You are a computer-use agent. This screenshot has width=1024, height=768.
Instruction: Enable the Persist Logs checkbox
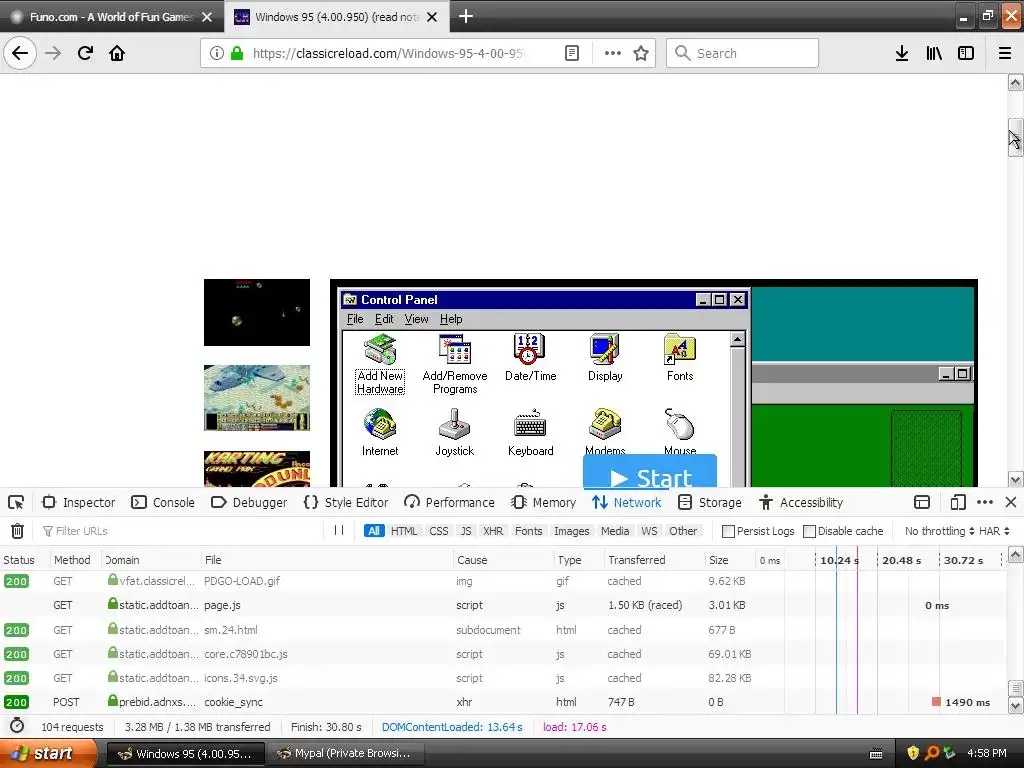728,531
